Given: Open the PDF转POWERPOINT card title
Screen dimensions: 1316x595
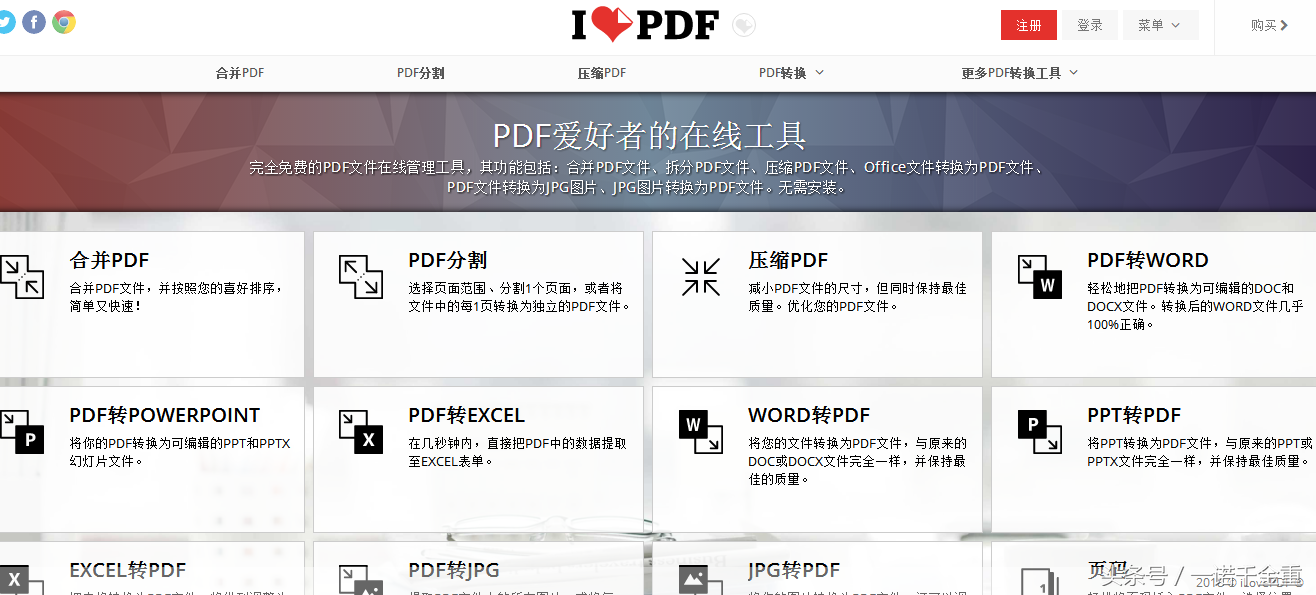Looking at the screenshot, I should pos(165,415).
